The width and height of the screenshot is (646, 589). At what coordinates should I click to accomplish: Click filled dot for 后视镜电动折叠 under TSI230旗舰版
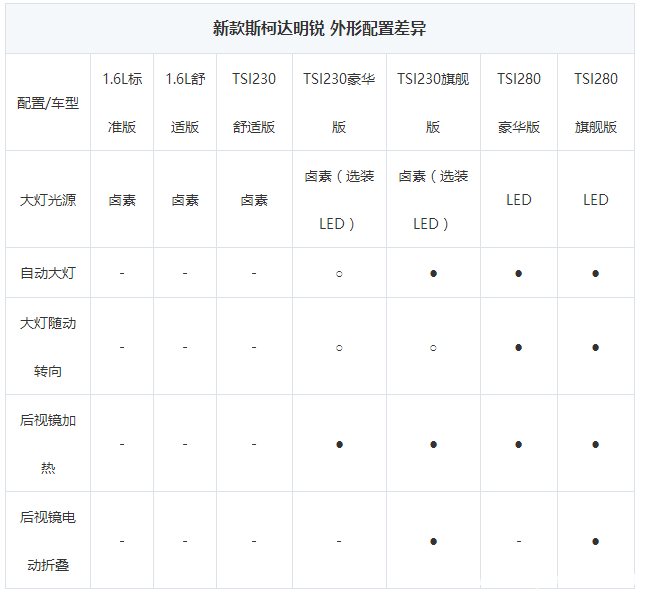tap(433, 541)
